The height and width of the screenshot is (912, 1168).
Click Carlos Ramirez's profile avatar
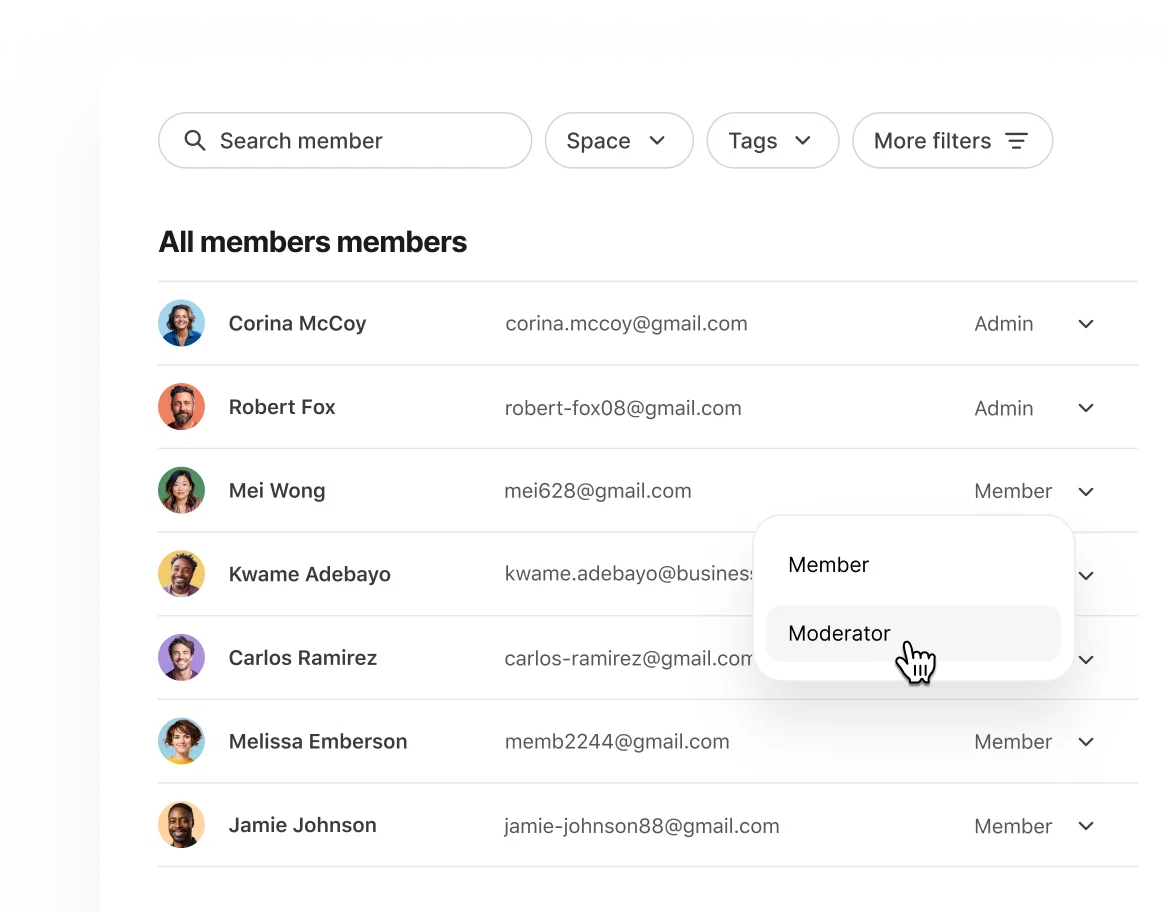tap(181, 657)
